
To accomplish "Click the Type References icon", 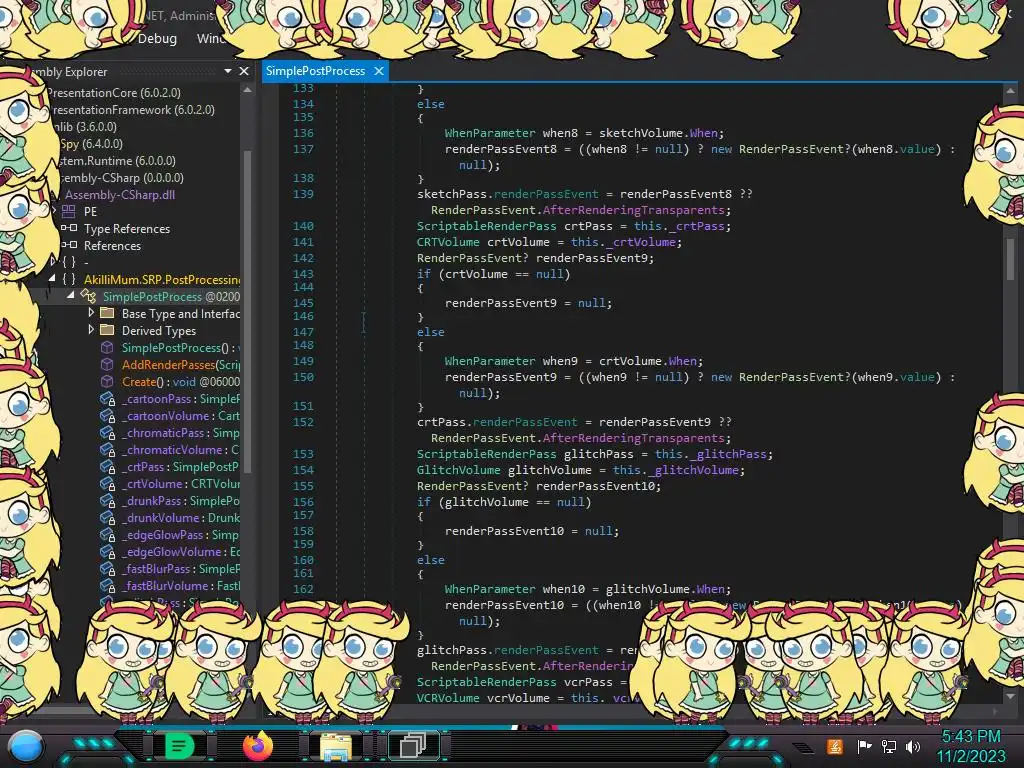I will pyautogui.click(x=69, y=229).
